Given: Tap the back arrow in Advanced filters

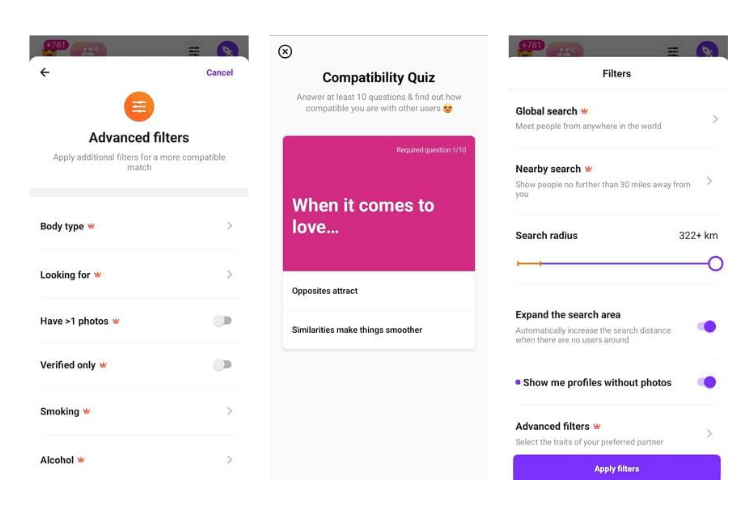Looking at the screenshot, I should pyautogui.click(x=45, y=72).
